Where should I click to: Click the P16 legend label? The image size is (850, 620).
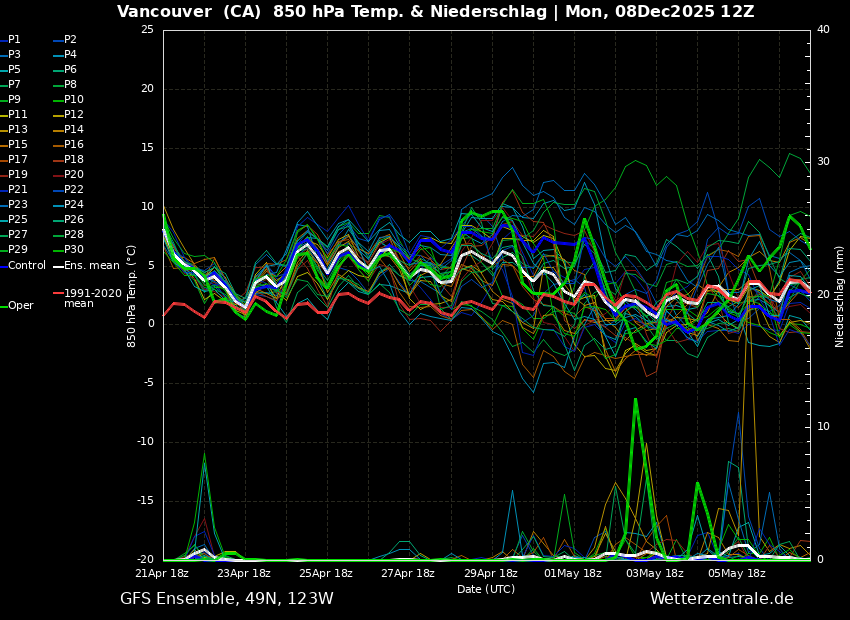74,145
